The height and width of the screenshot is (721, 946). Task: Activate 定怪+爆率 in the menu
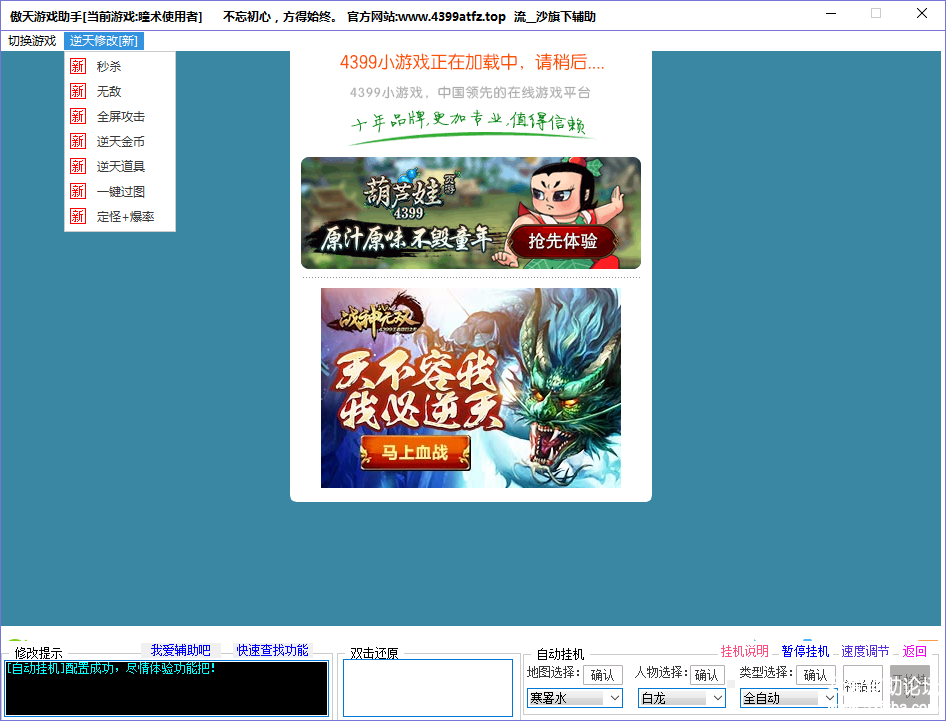(x=120, y=217)
